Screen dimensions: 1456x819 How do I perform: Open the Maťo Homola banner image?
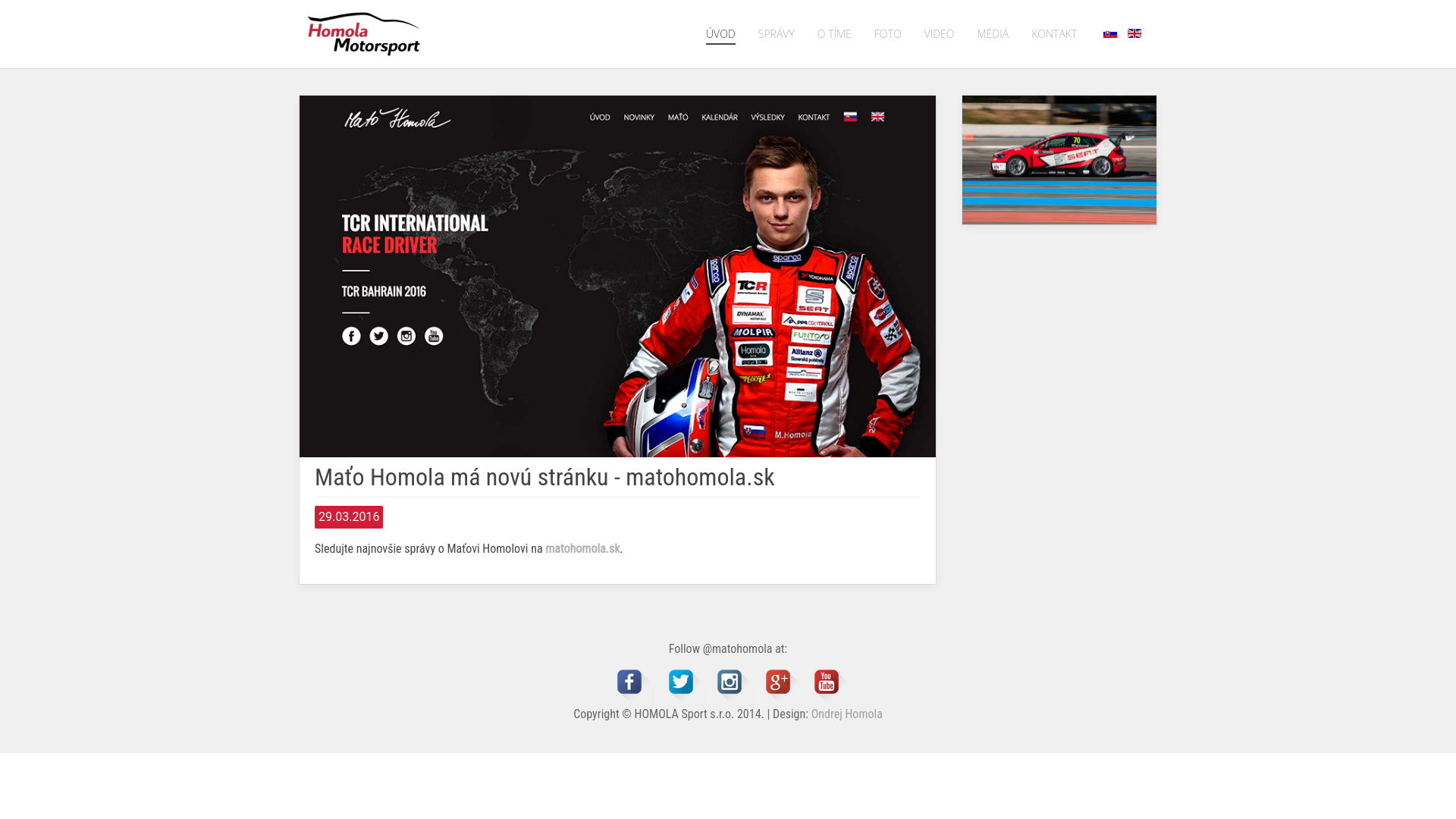pos(617,276)
